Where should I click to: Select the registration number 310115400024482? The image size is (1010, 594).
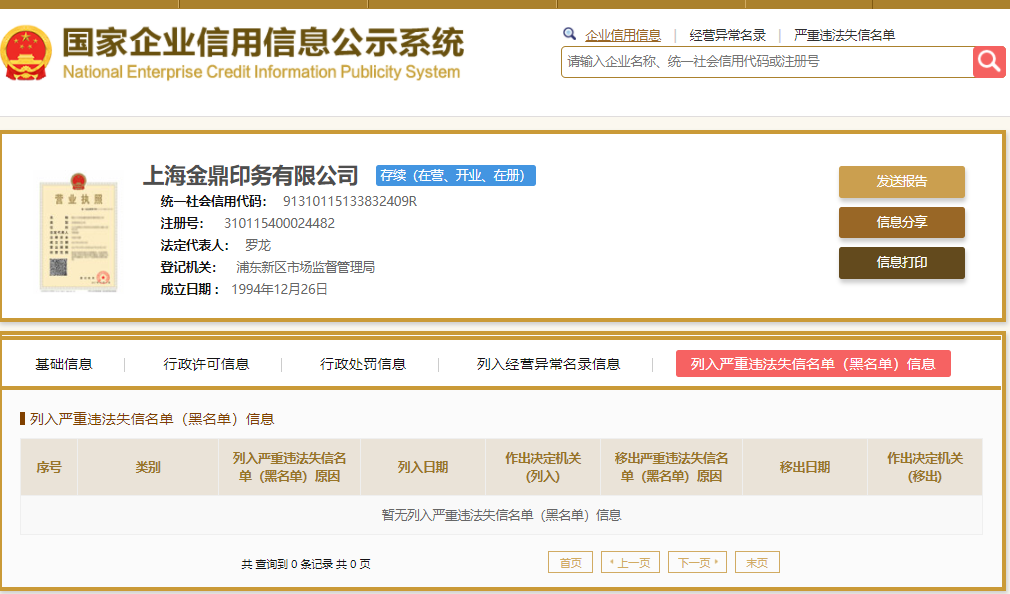[x=280, y=224]
